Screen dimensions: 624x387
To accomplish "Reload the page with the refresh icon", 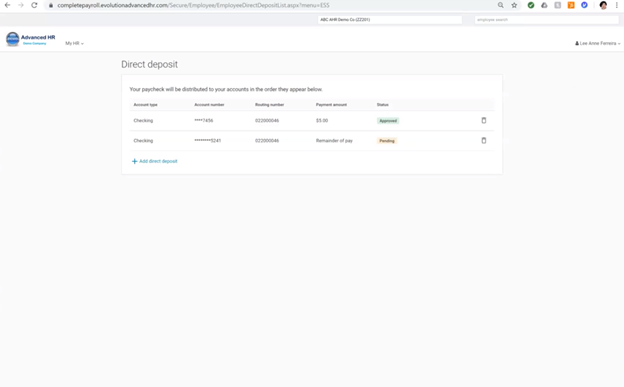I will [x=34, y=5].
